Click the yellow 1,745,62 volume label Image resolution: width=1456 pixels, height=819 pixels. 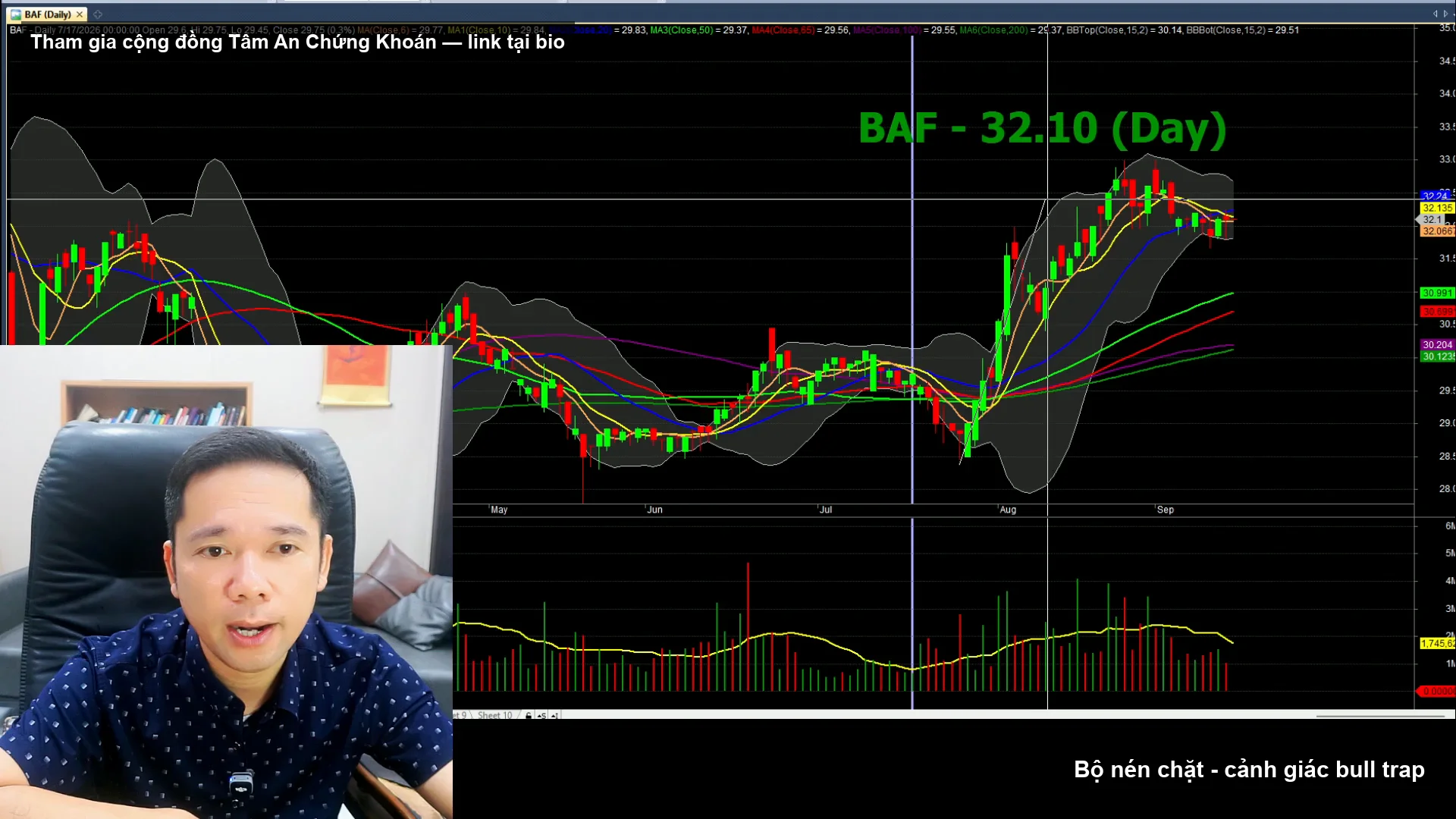pos(1437,643)
